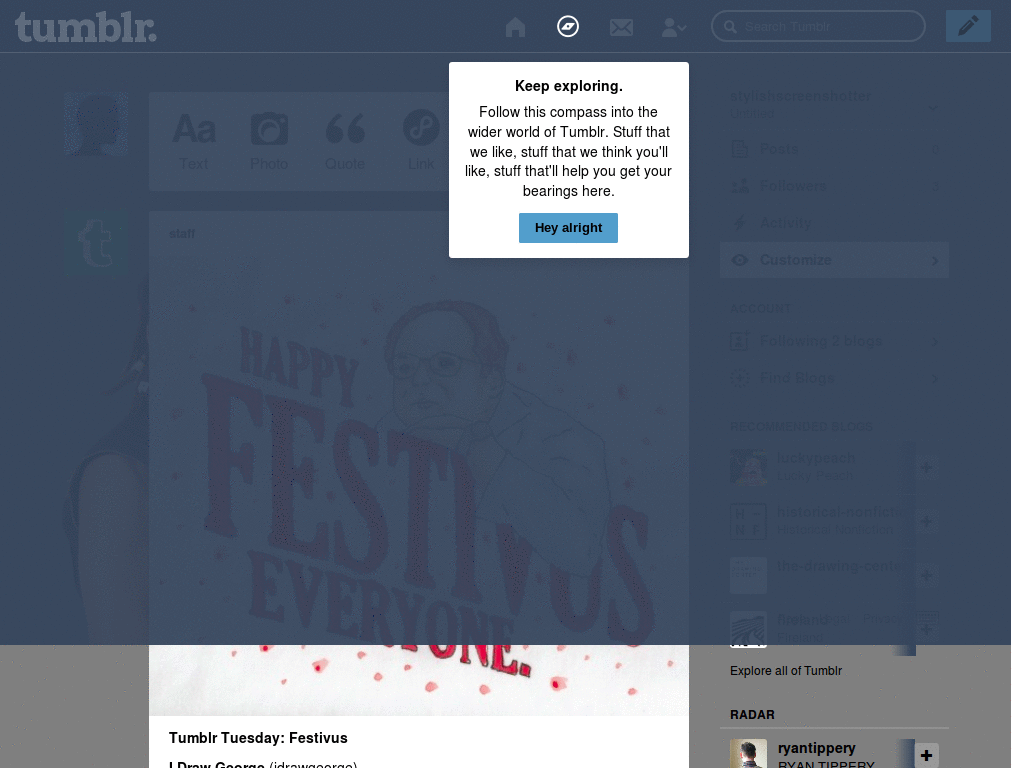Viewport: 1024px width, 768px height.
Task: Open Activity in the sidebar
Action: pyautogui.click(x=834, y=223)
